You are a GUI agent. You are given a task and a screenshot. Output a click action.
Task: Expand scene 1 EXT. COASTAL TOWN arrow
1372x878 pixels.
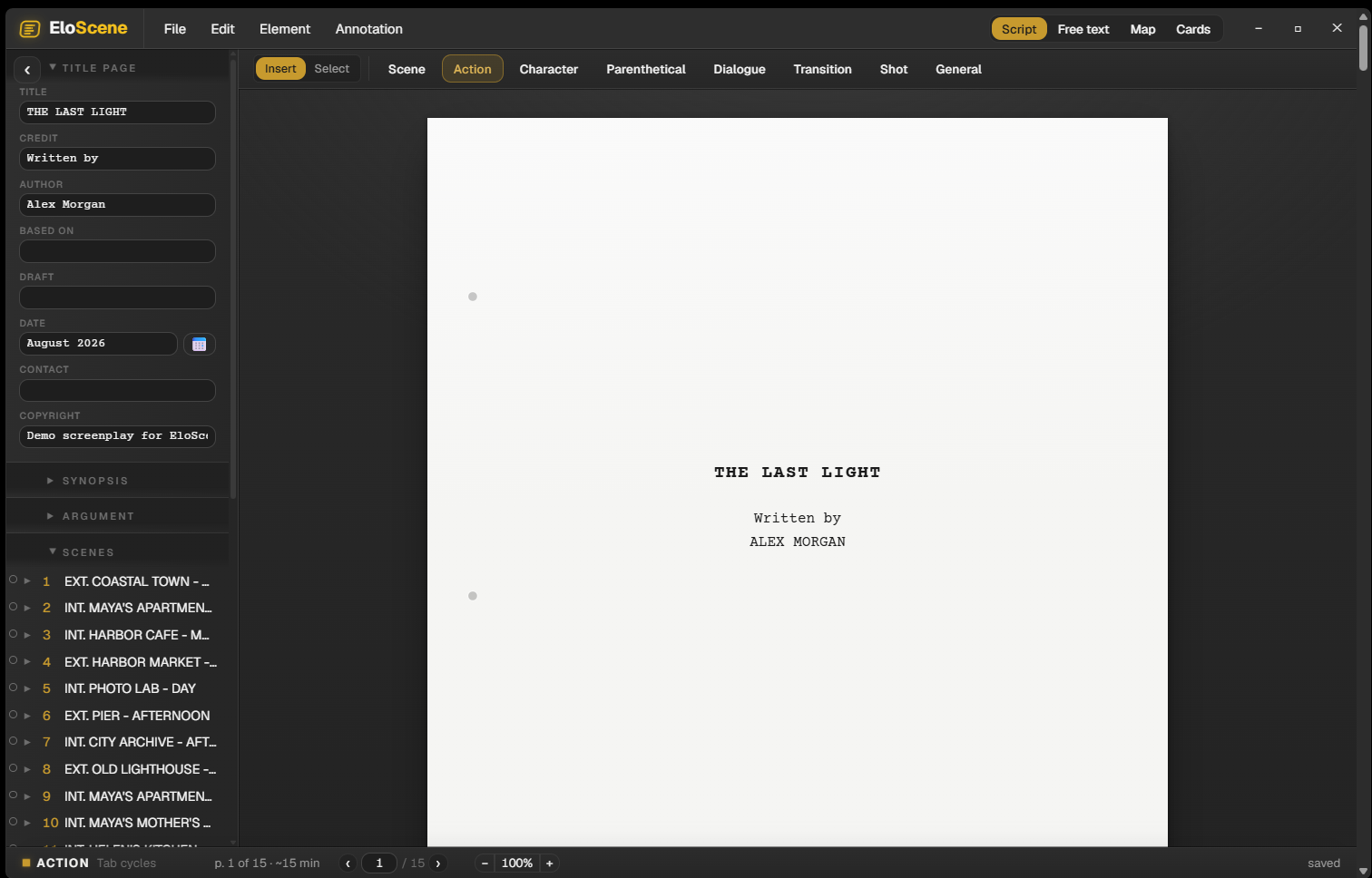click(x=27, y=580)
